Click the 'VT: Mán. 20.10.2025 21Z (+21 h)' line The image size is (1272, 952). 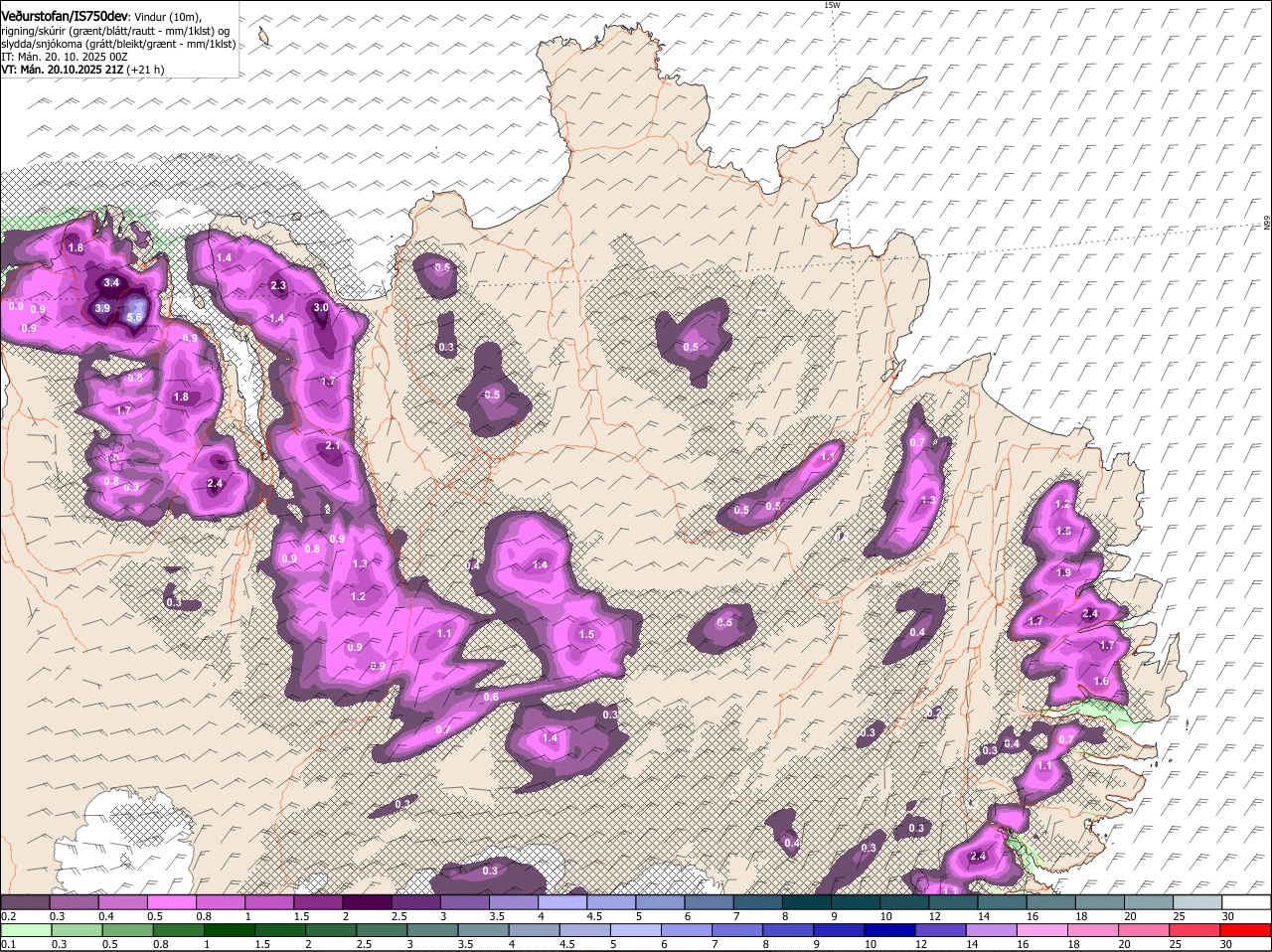tap(82, 70)
